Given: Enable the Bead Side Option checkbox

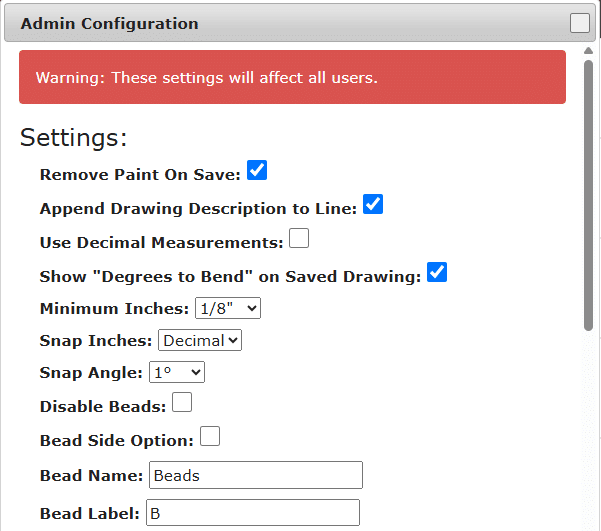Looking at the screenshot, I should pos(210,437).
